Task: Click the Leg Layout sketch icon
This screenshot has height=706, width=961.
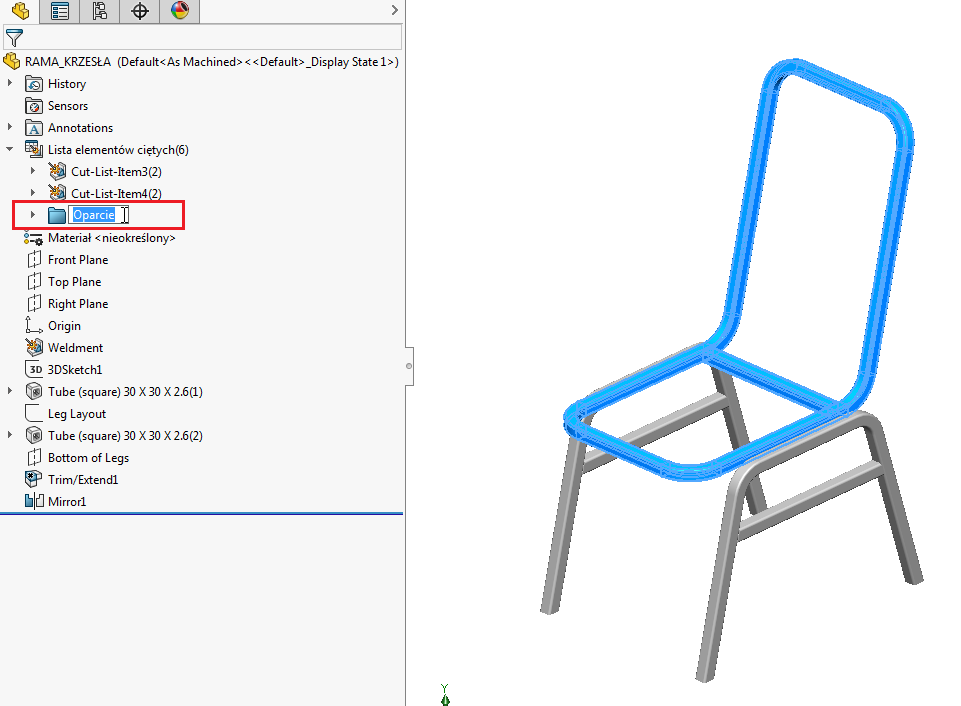Action: tap(34, 413)
